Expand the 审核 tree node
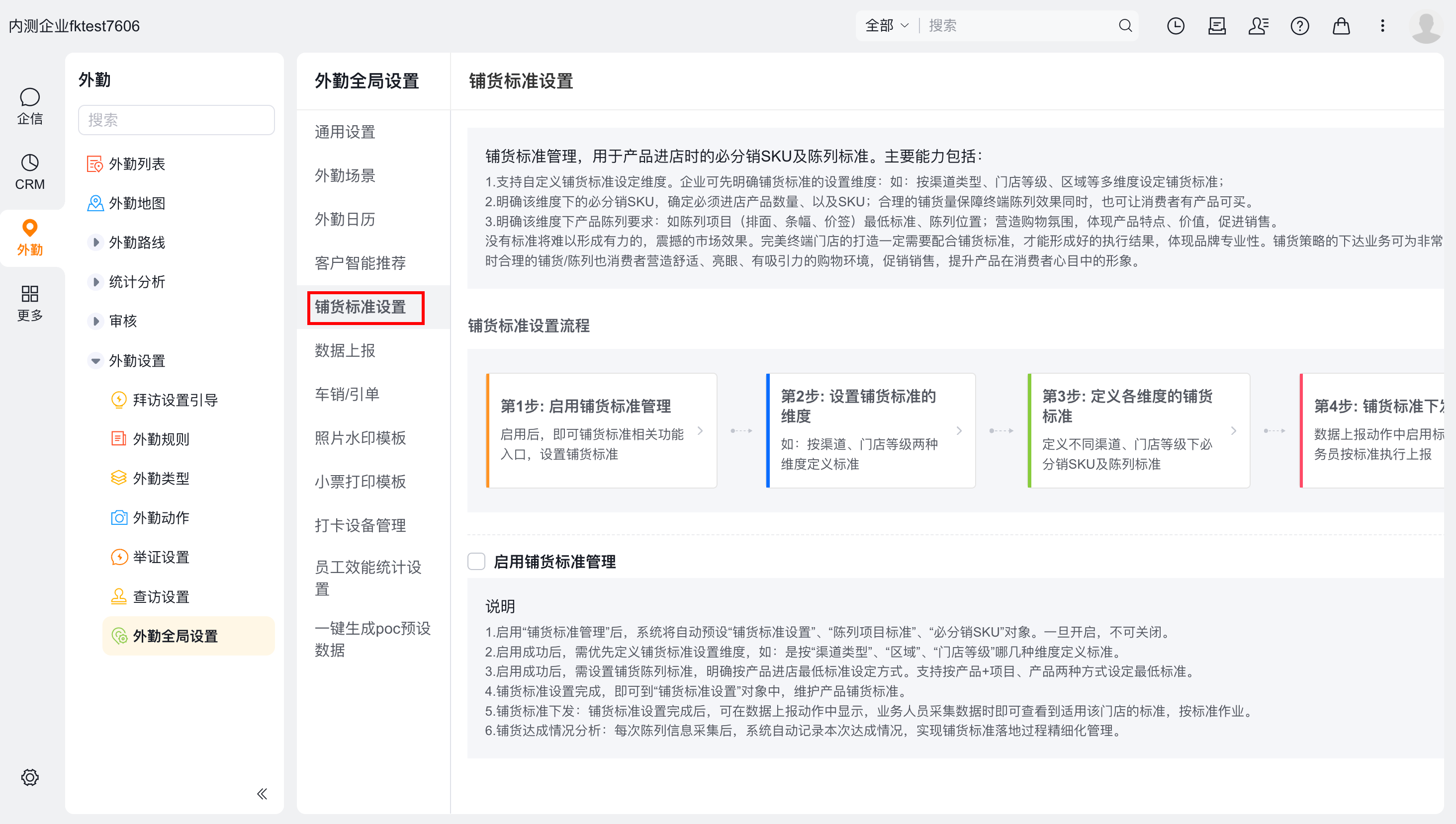 point(95,322)
